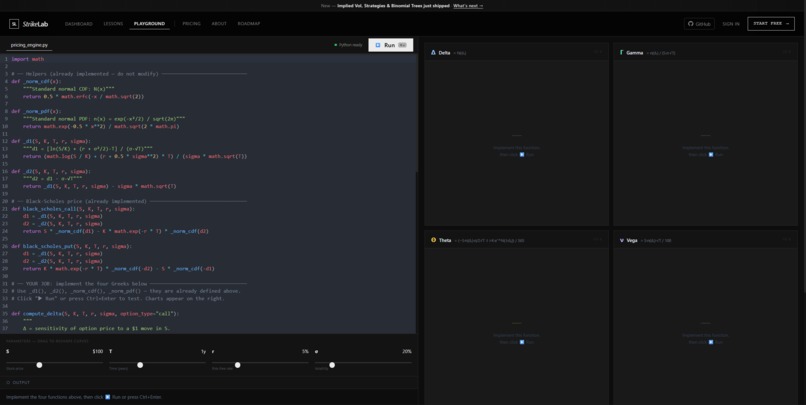Click the $100 stock price value
The width and height of the screenshot is (806, 405).
98,352
